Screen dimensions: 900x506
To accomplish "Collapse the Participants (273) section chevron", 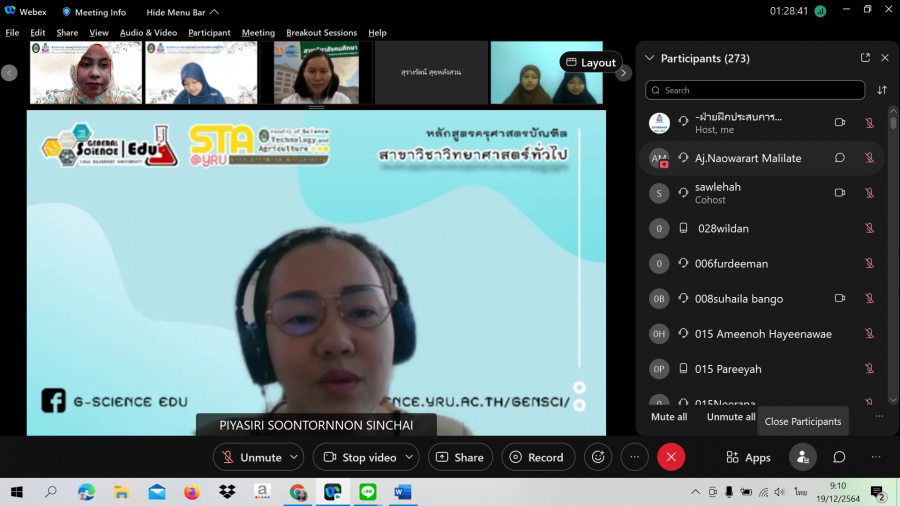I will tap(650, 58).
